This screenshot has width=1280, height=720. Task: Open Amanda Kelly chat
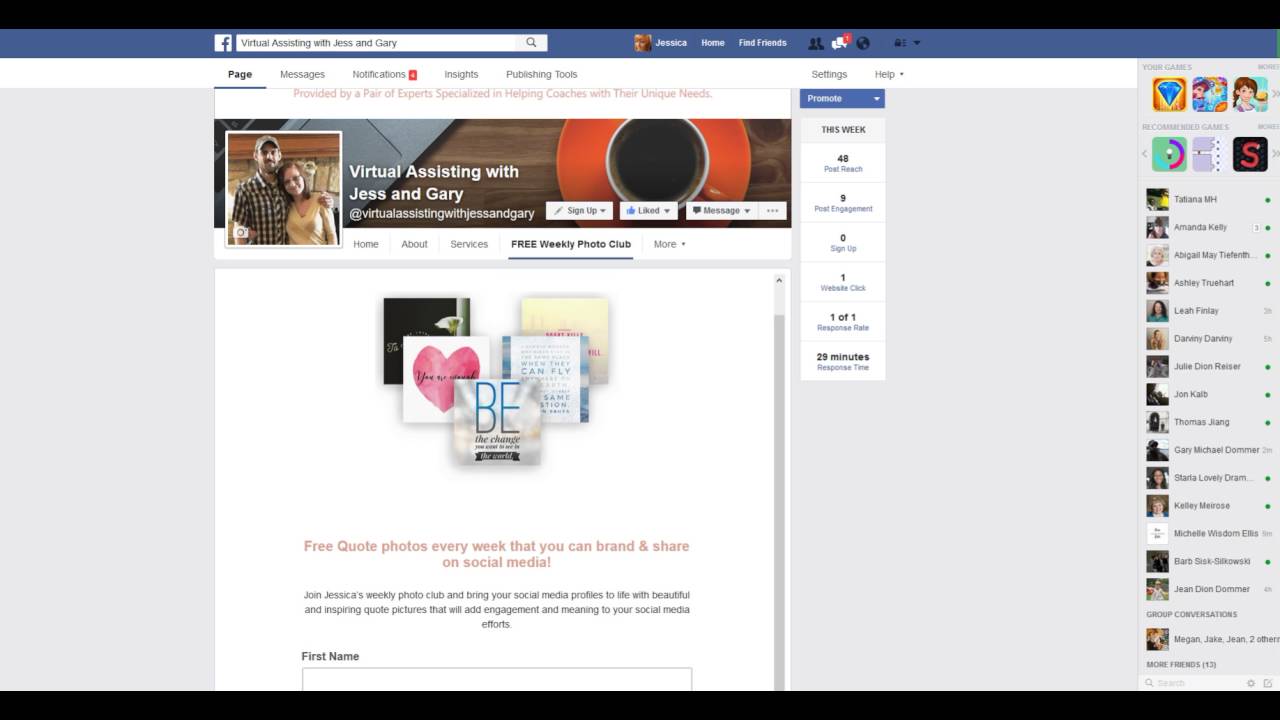(1208, 227)
